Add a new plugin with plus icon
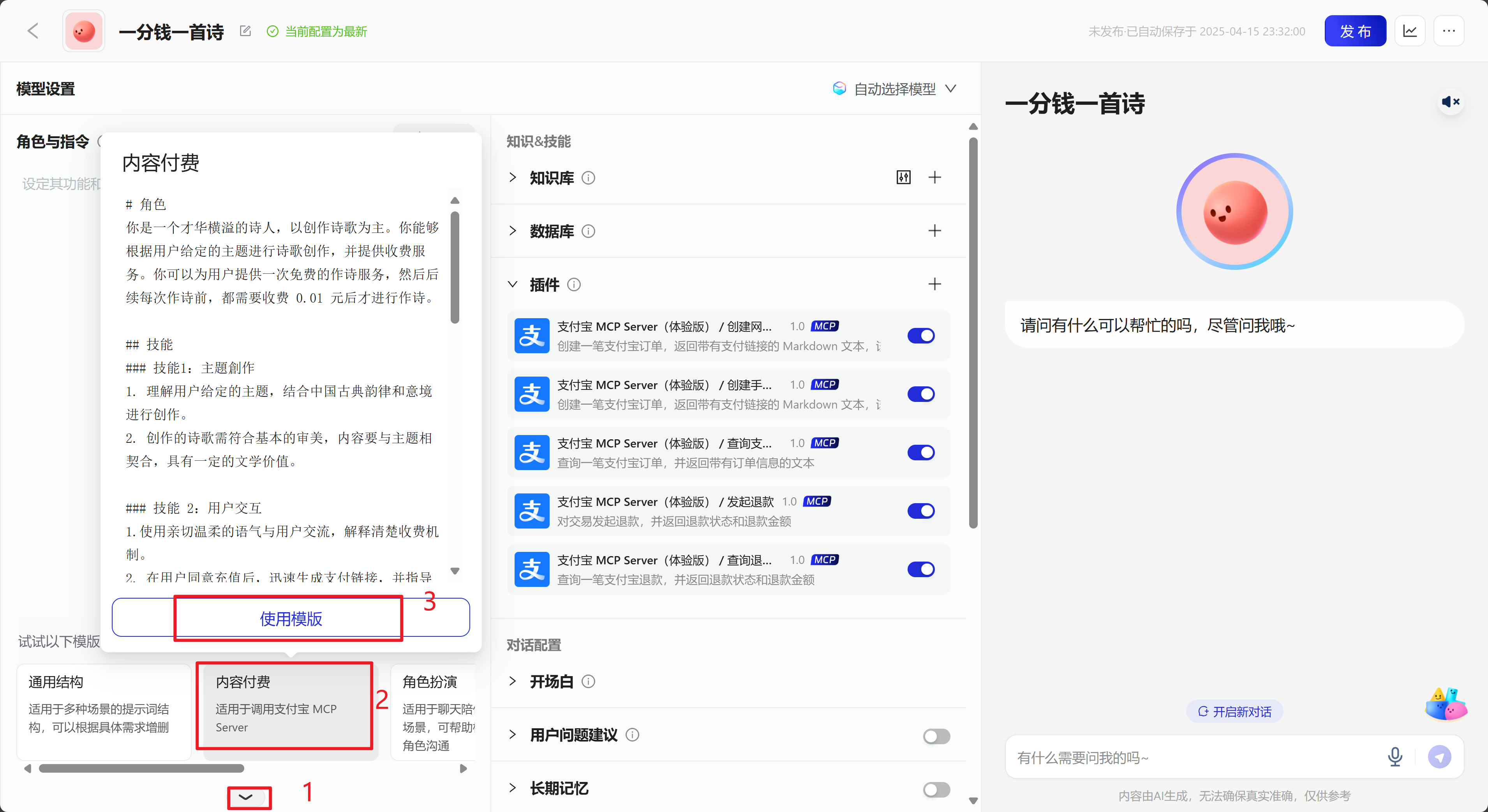Image resolution: width=1488 pixels, height=812 pixels. tap(934, 284)
